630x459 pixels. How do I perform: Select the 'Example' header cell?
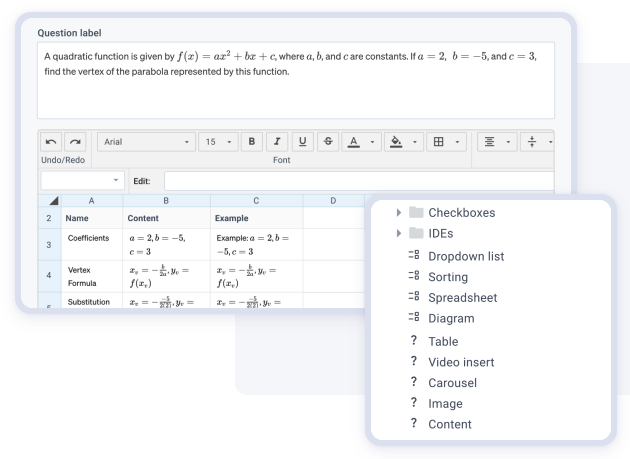[257, 218]
